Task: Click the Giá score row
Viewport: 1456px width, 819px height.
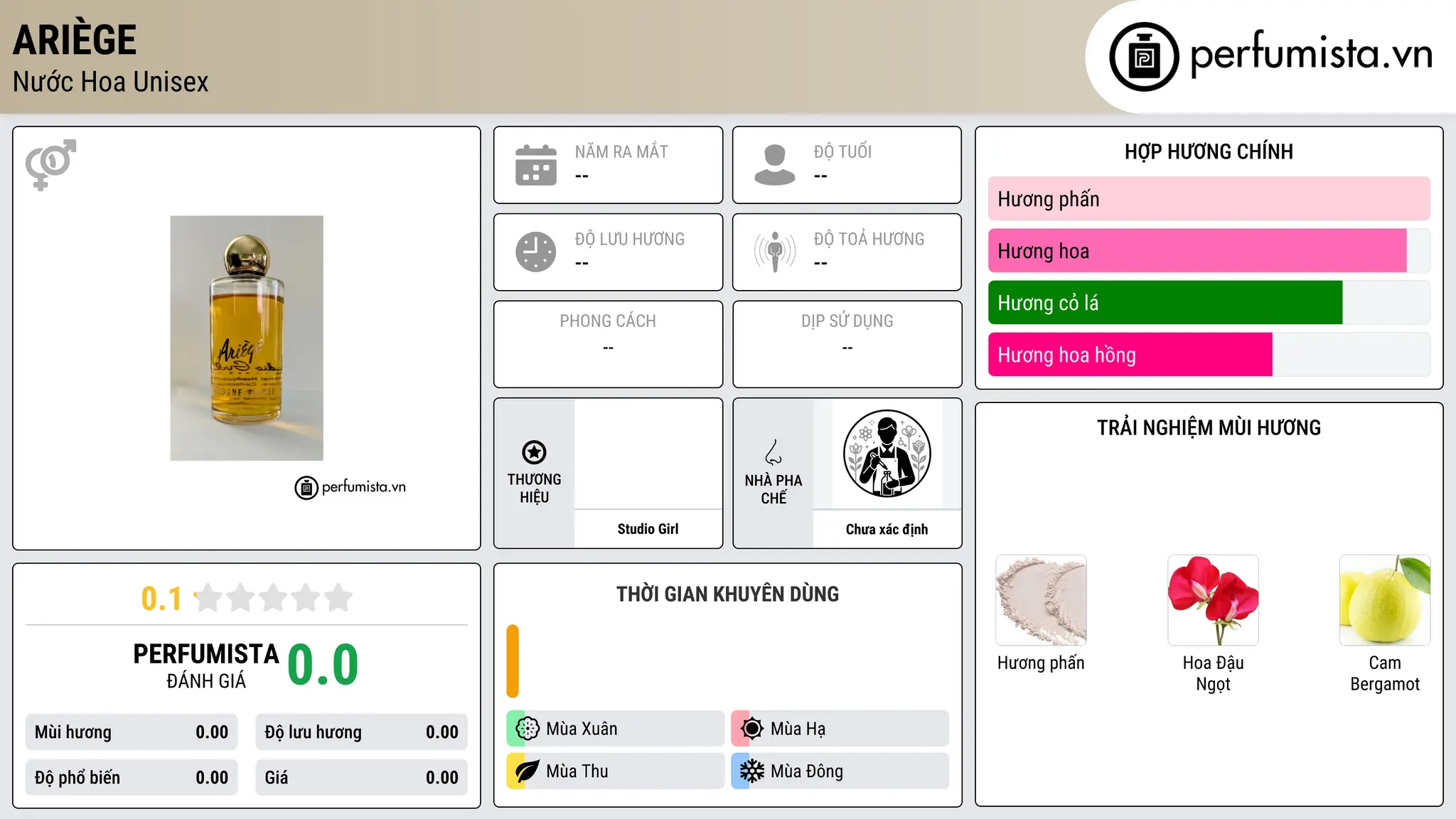Action: pos(362,778)
